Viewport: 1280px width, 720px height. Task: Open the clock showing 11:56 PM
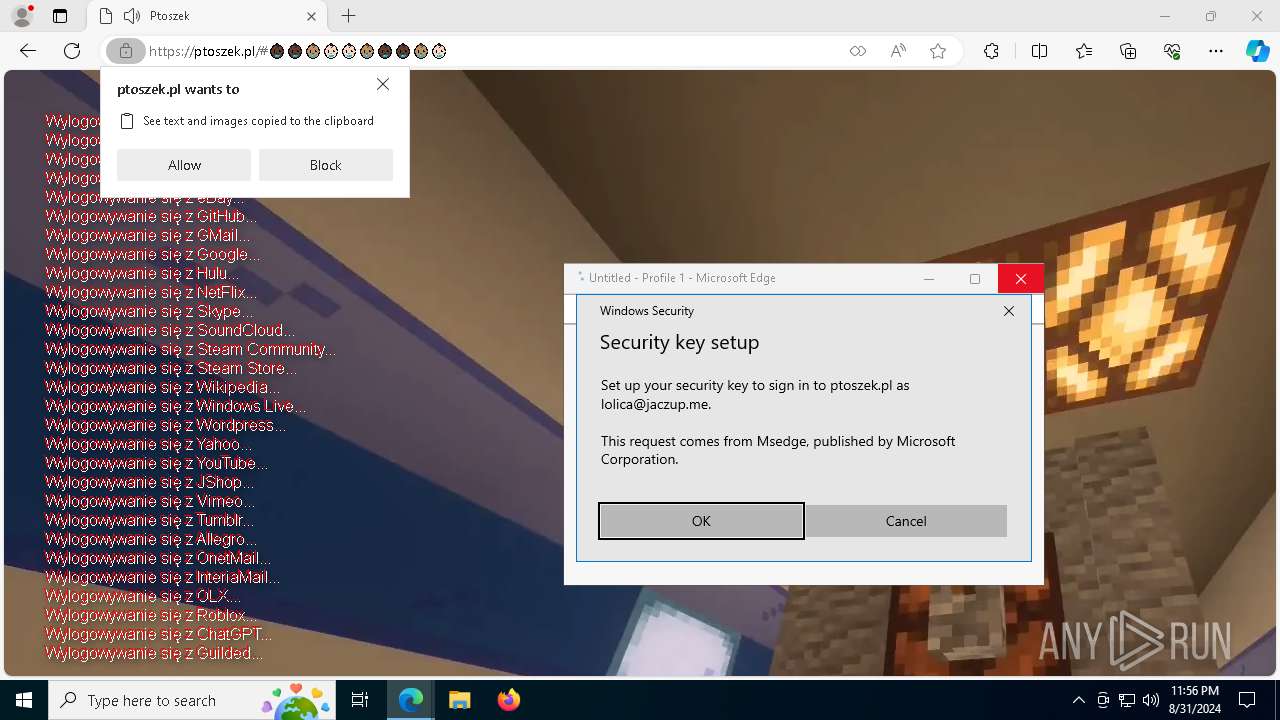[1194, 700]
